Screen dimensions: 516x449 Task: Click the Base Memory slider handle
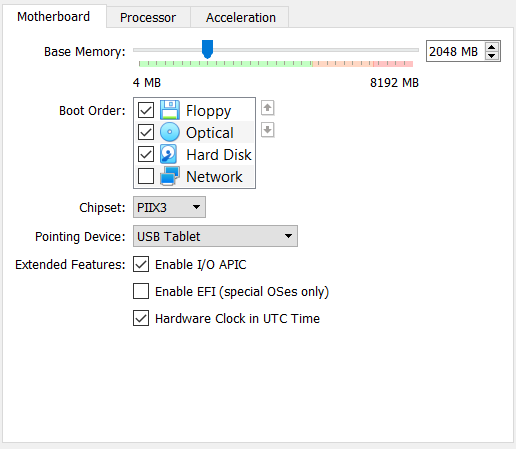click(x=207, y=49)
